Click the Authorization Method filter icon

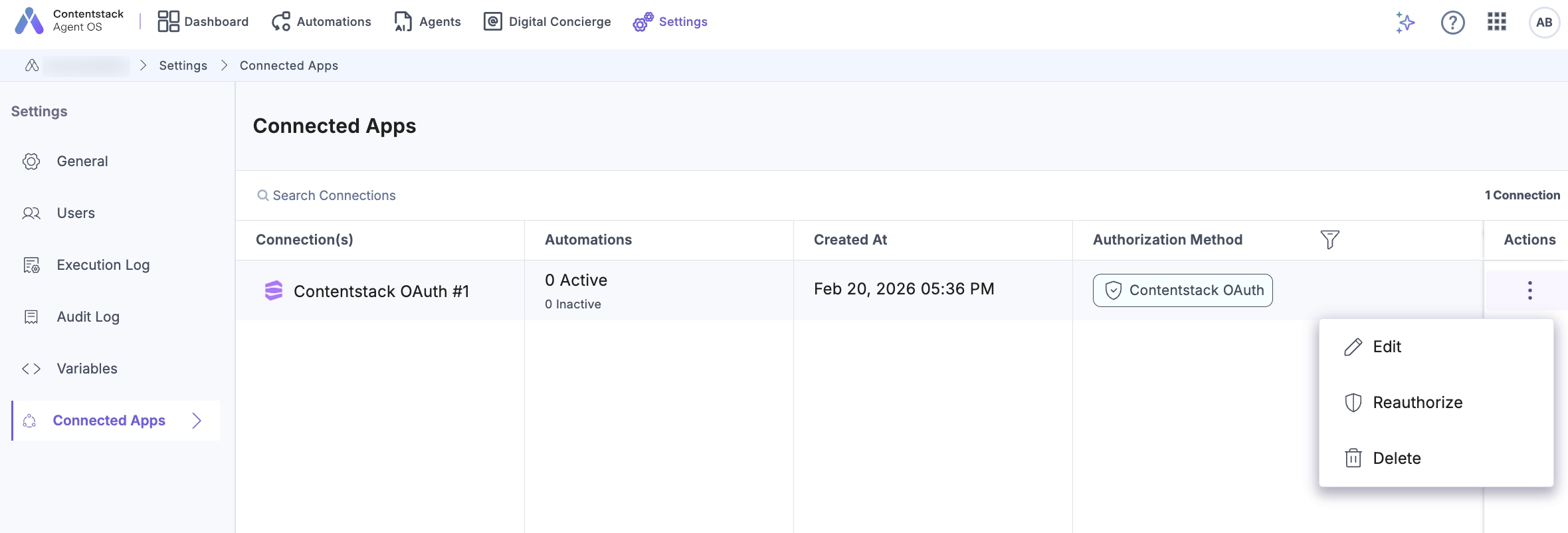click(x=1329, y=239)
